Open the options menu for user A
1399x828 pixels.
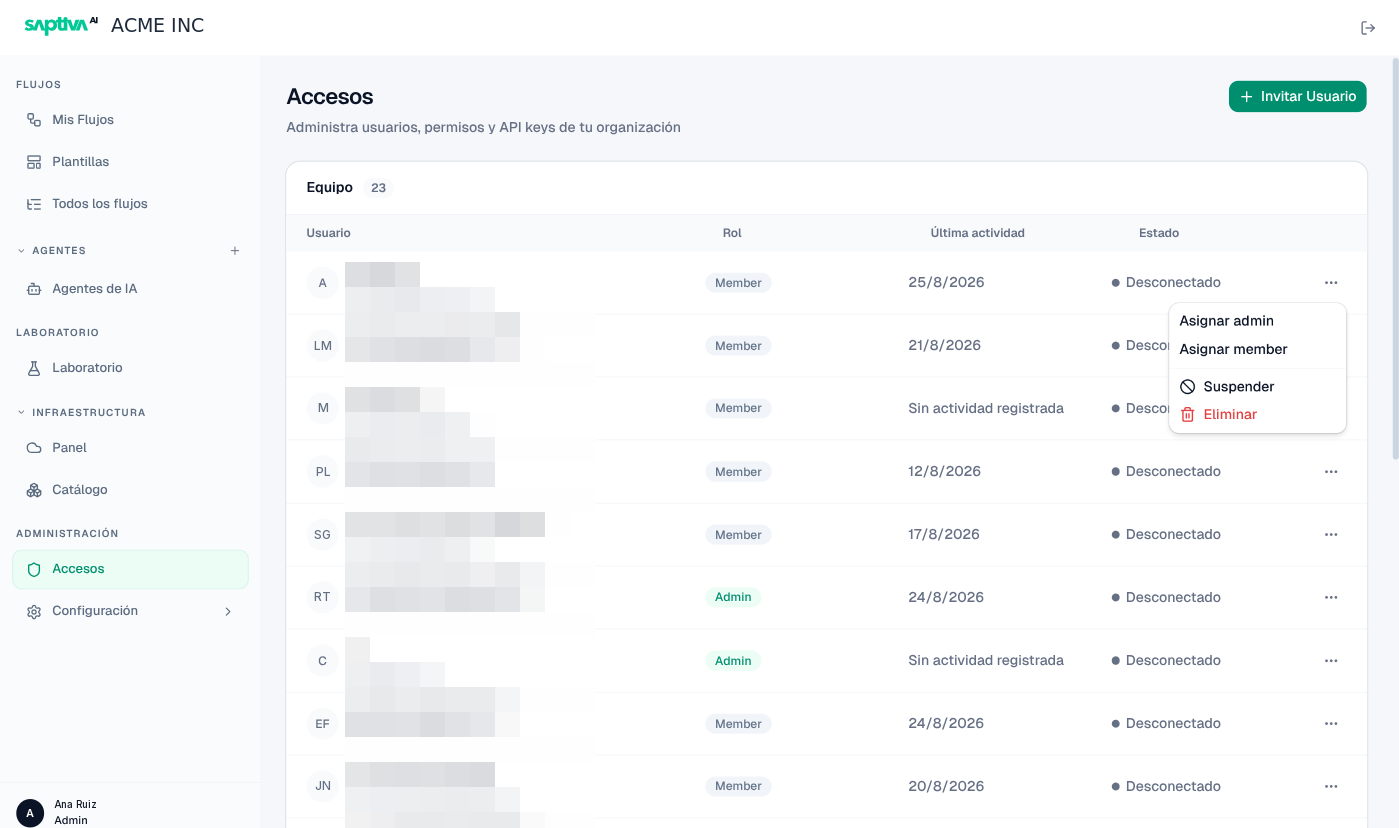point(1331,283)
